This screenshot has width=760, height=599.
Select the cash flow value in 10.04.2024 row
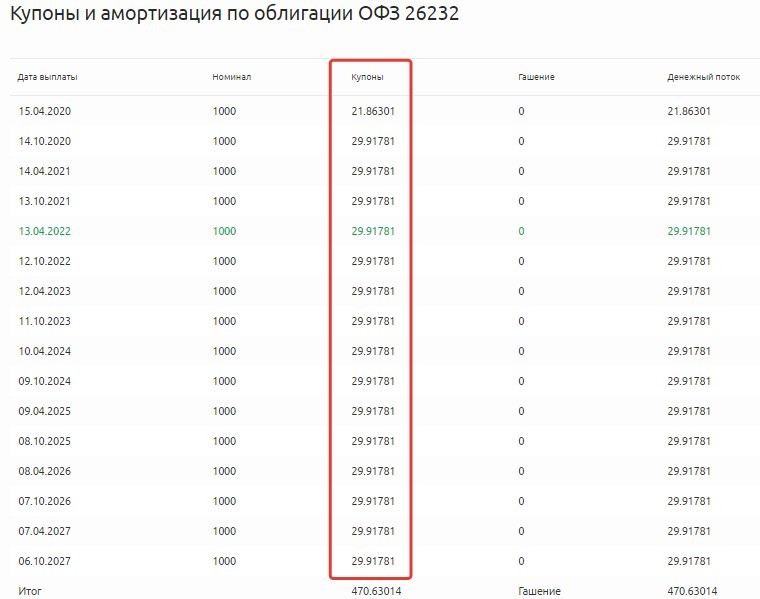tap(689, 351)
